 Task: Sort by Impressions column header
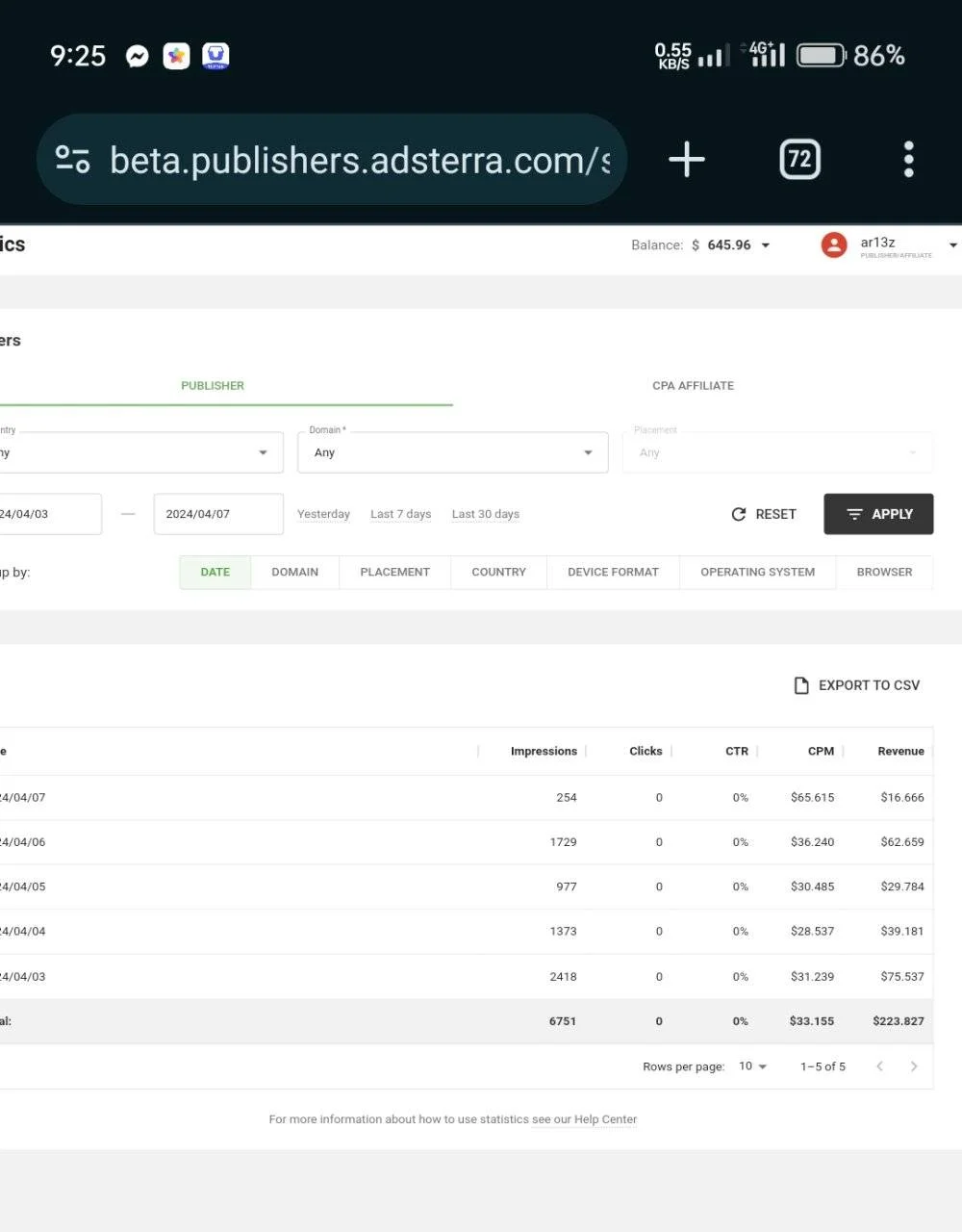544,752
